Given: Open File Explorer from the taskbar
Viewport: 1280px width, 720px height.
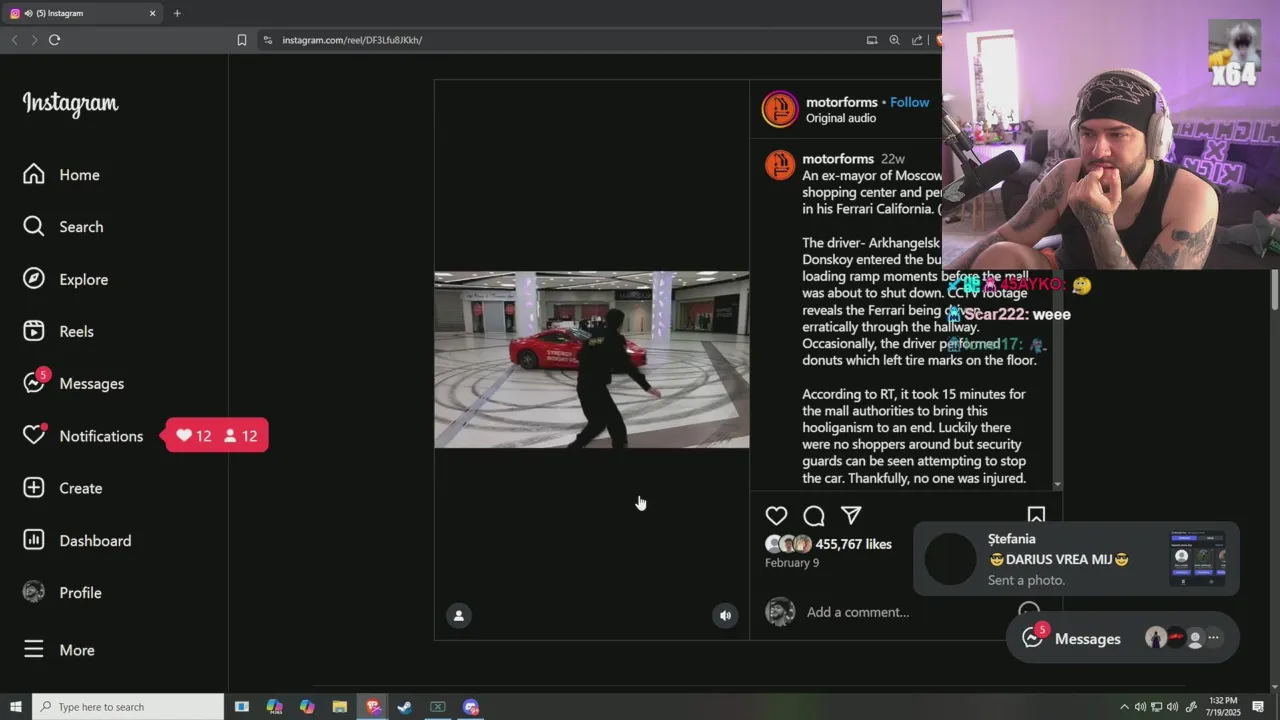Looking at the screenshot, I should coord(339,707).
